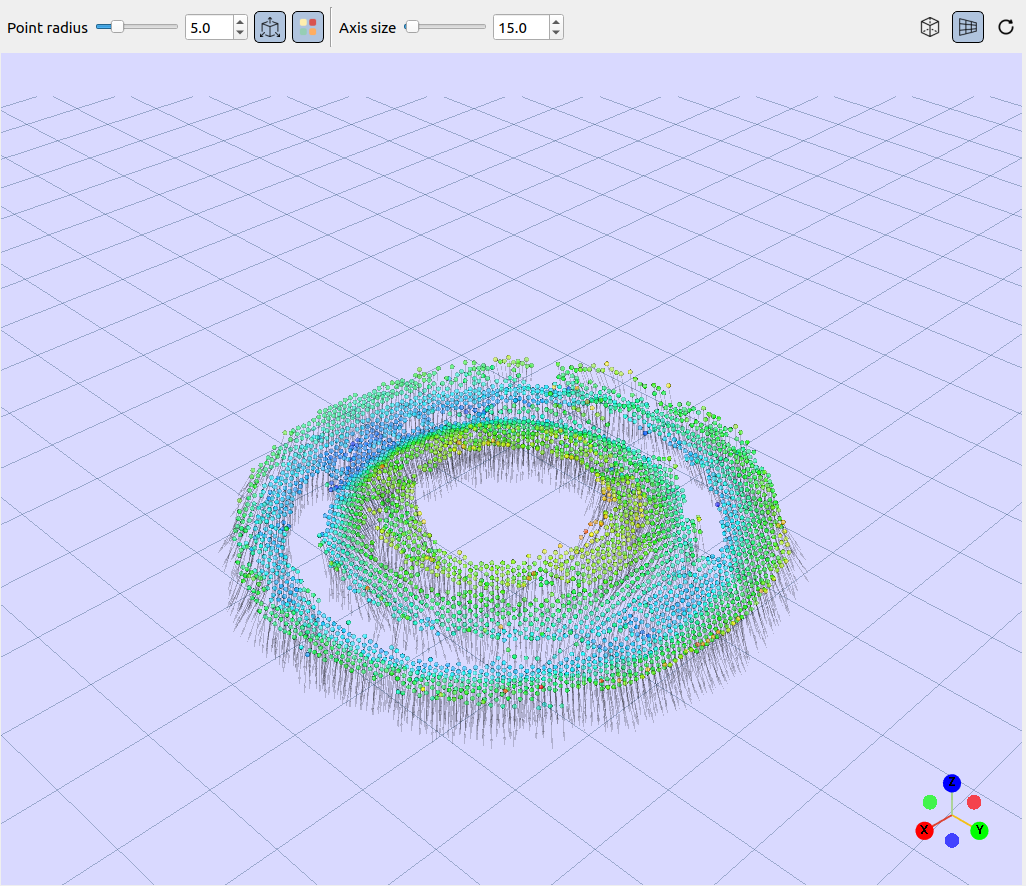Reset the view with the circular arrow icon
Image resolution: width=1026 pixels, height=886 pixels.
click(1006, 27)
